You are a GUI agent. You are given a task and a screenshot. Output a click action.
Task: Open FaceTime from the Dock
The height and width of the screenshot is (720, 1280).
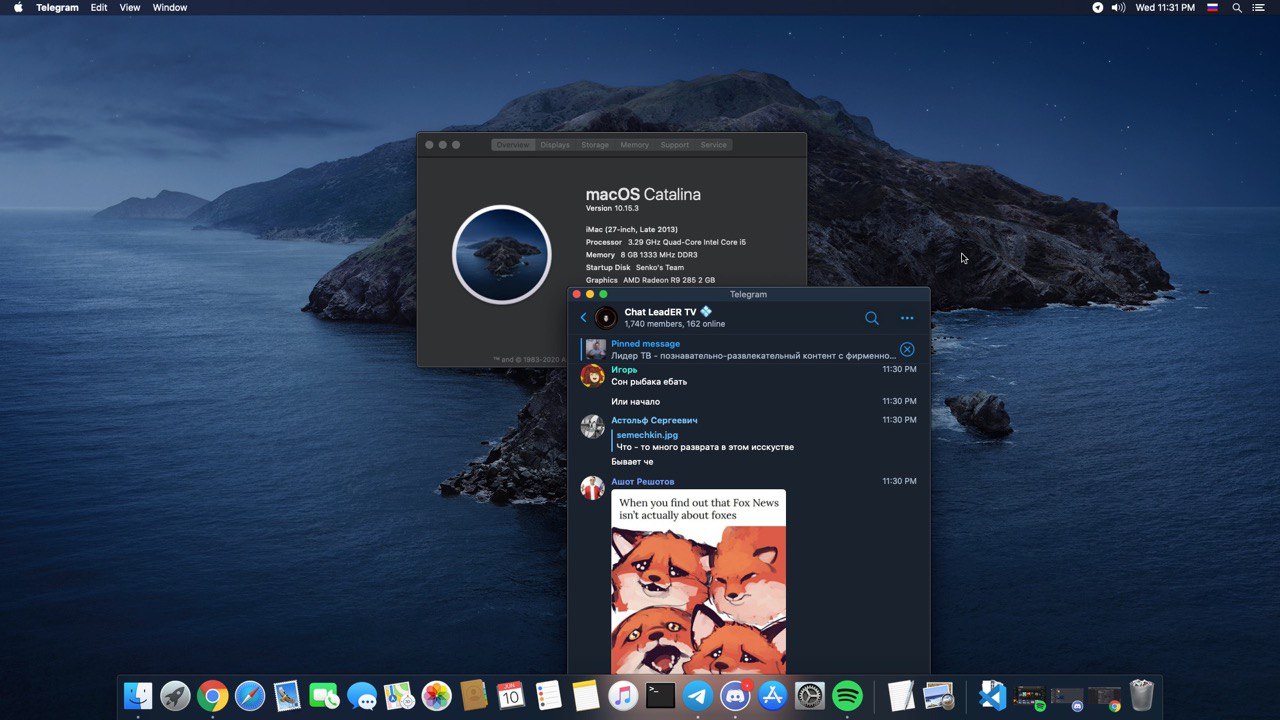click(x=324, y=695)
